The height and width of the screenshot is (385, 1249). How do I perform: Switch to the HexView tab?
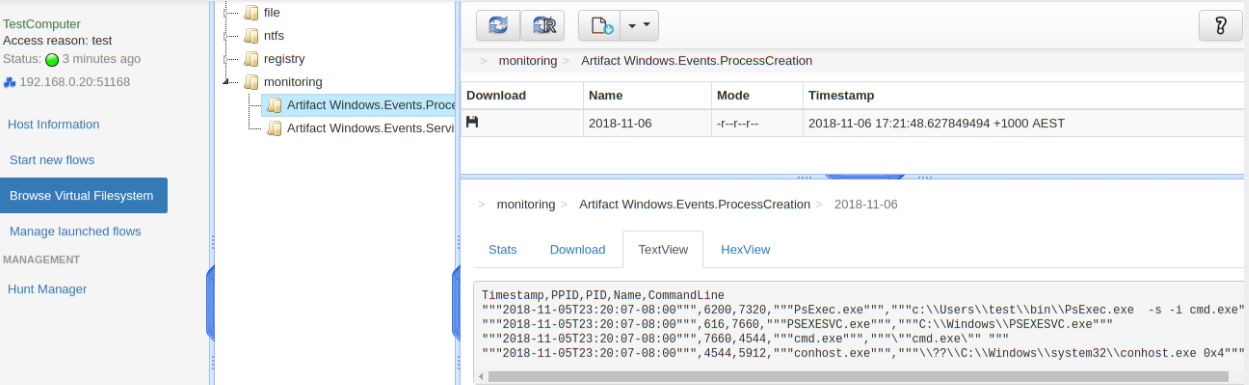coord(745,249)
